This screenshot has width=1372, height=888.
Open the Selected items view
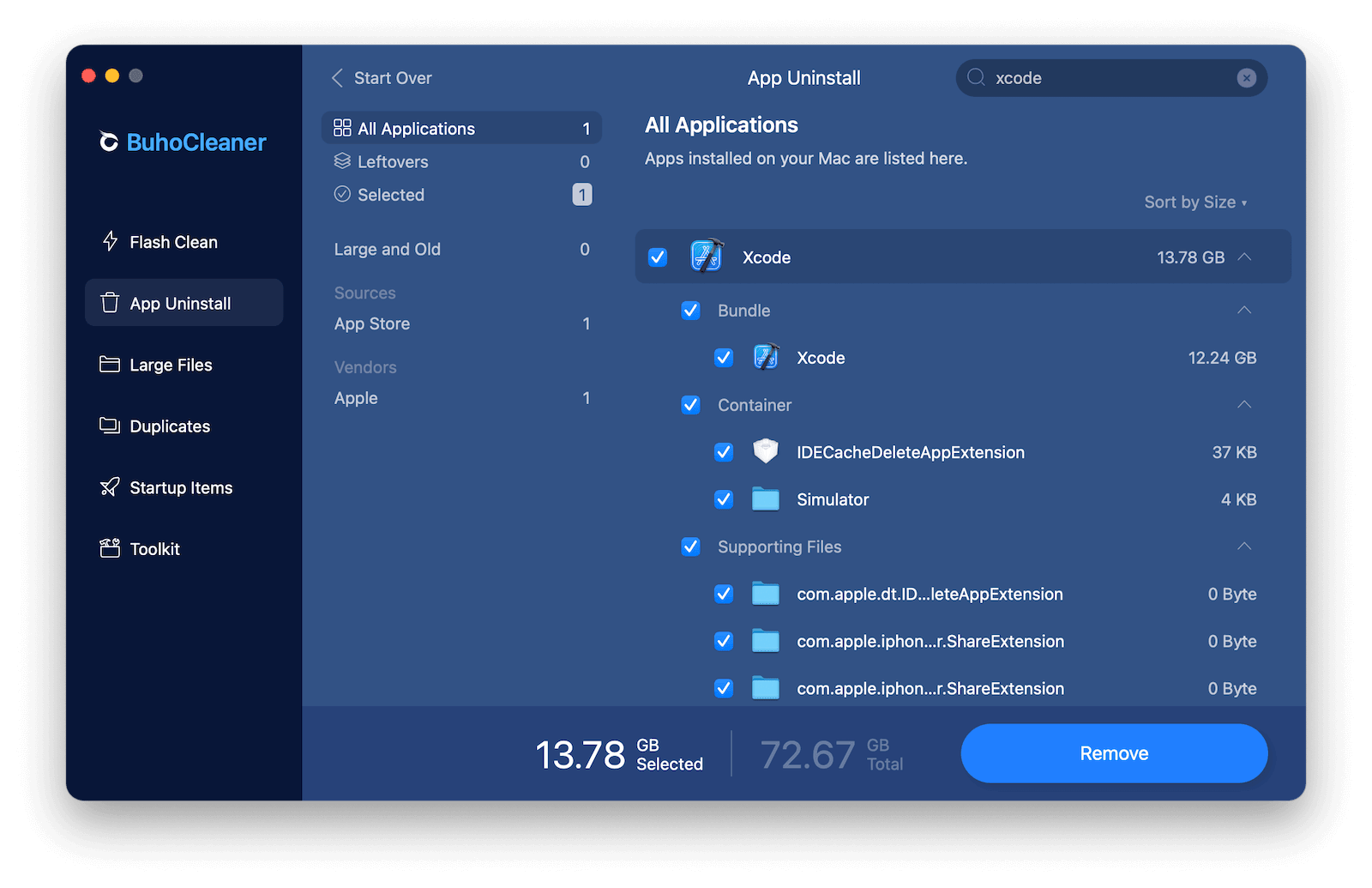pos(390,194)
